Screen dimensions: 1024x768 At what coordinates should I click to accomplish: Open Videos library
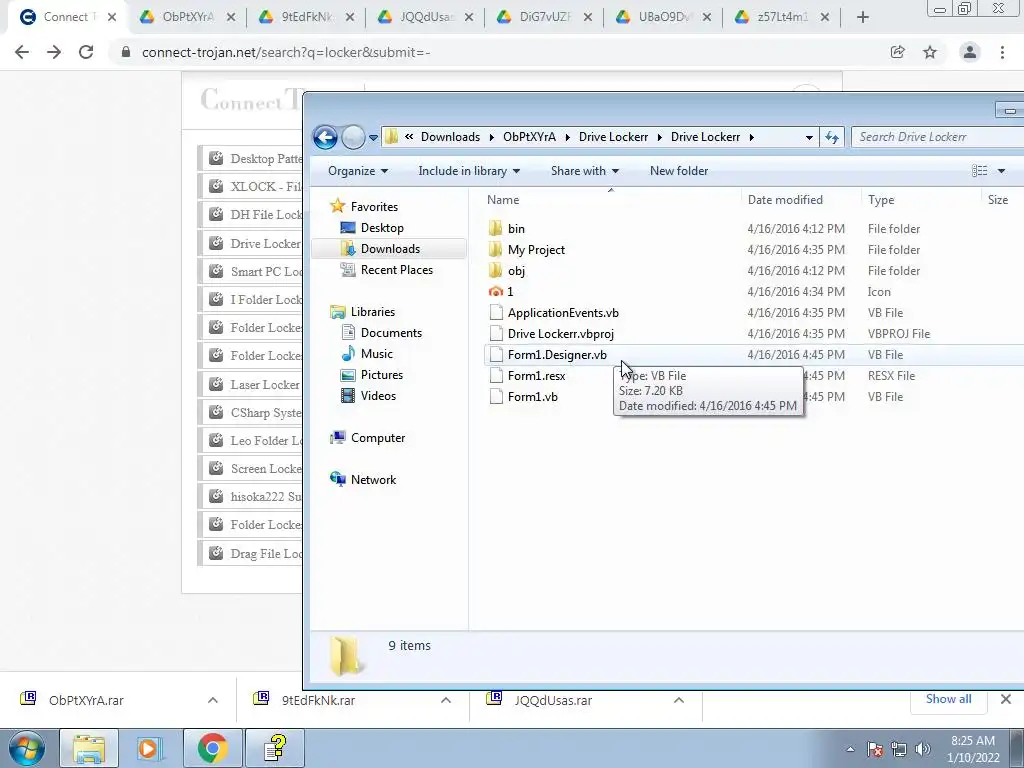(378, 395)
